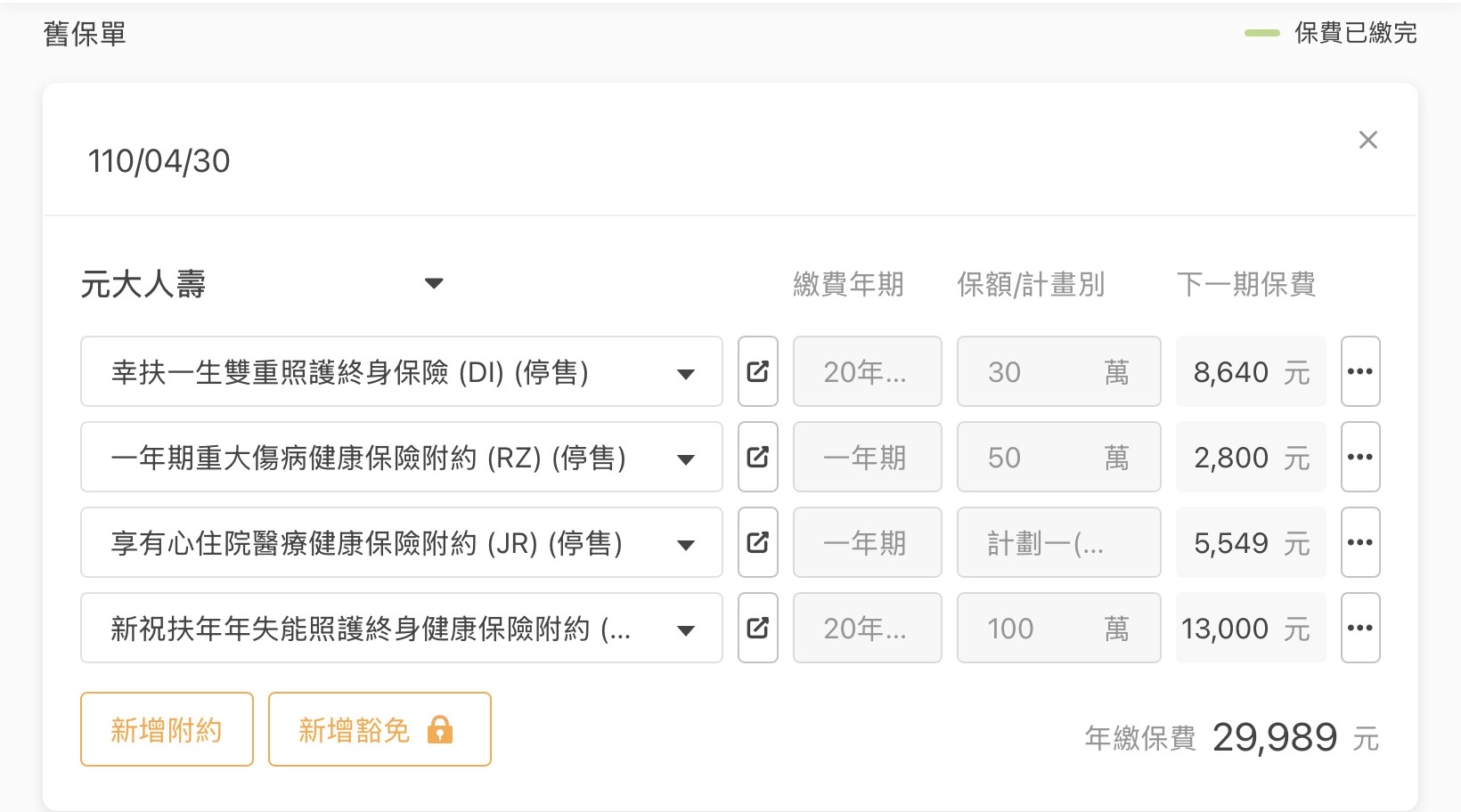Click the 110/04/30 policy date field

point(159,161)
